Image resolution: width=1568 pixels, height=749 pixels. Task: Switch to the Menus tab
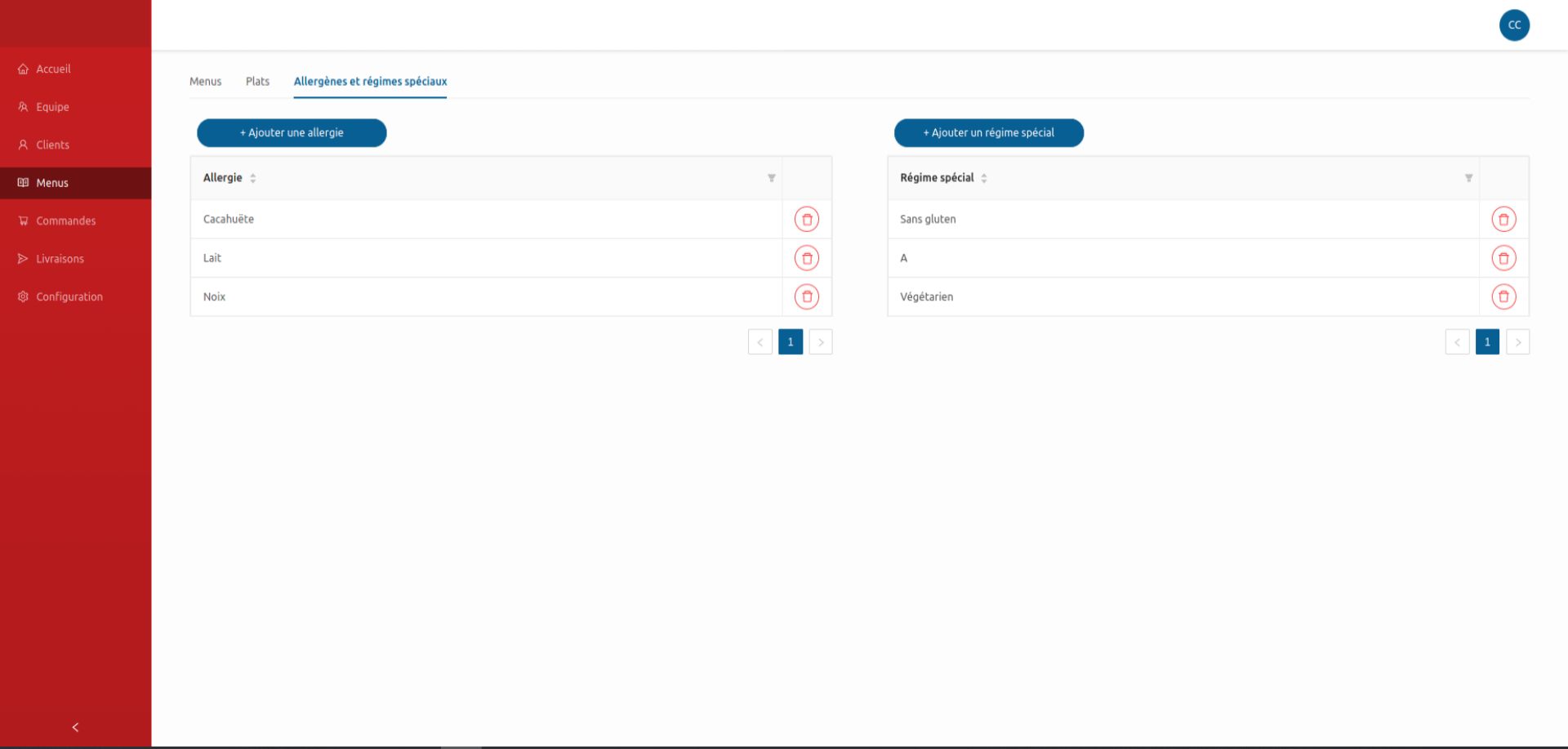pyautogui.click(x=206, y=82)
